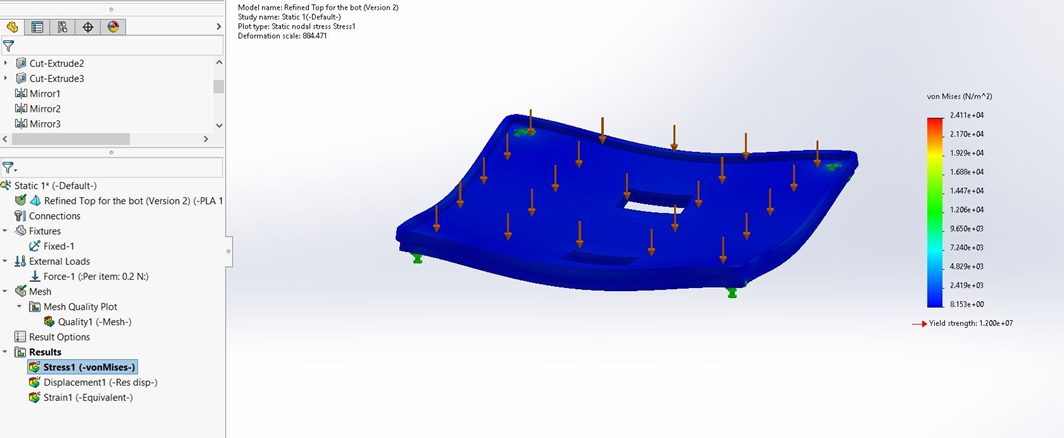
Task: Collapse the Results folder
Action: coord(6,352)
